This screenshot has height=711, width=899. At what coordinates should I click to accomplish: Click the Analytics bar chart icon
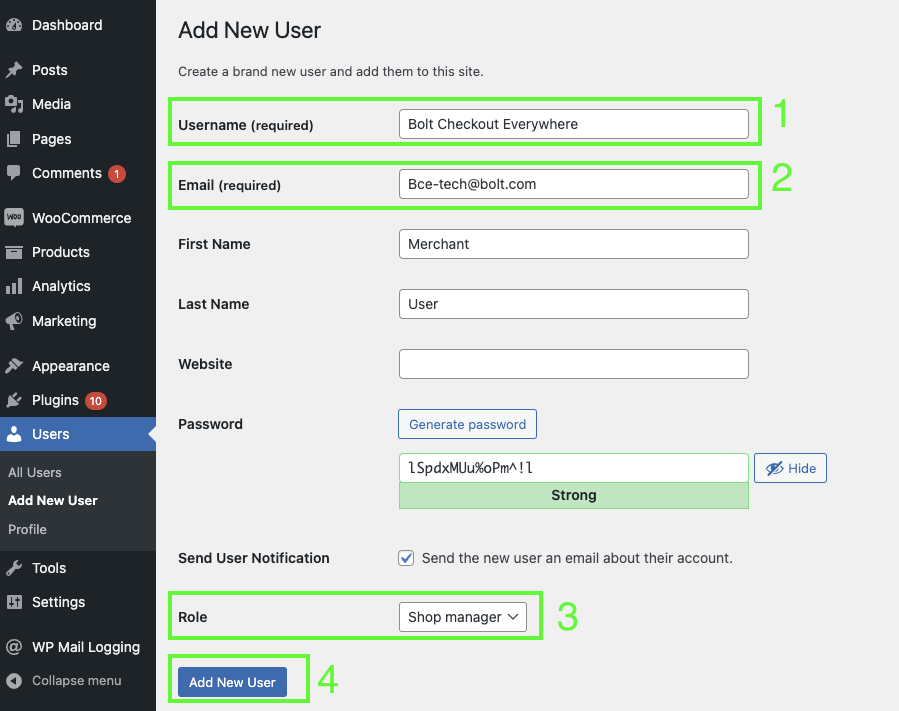coord(14,286)
